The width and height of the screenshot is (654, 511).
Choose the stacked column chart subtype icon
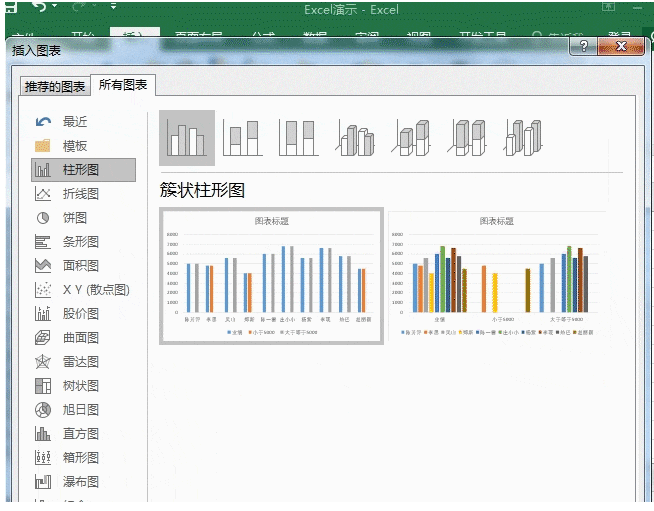click(243, 138)
